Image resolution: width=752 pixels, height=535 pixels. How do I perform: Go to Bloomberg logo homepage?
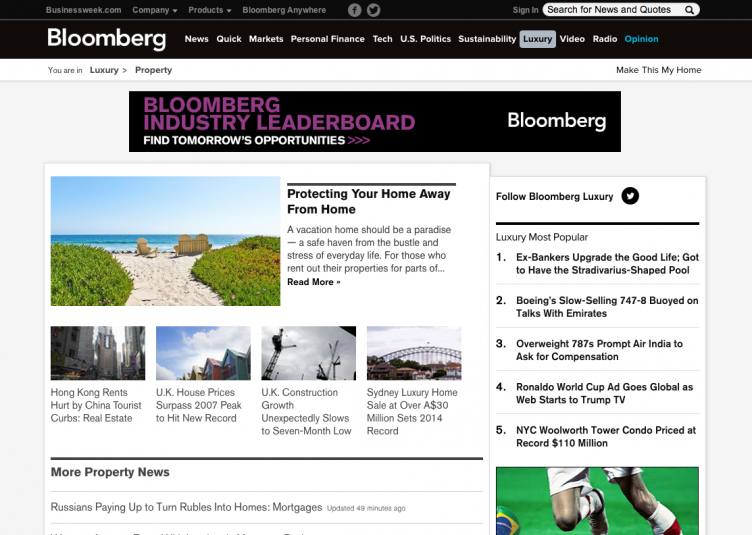click(106, 39)
